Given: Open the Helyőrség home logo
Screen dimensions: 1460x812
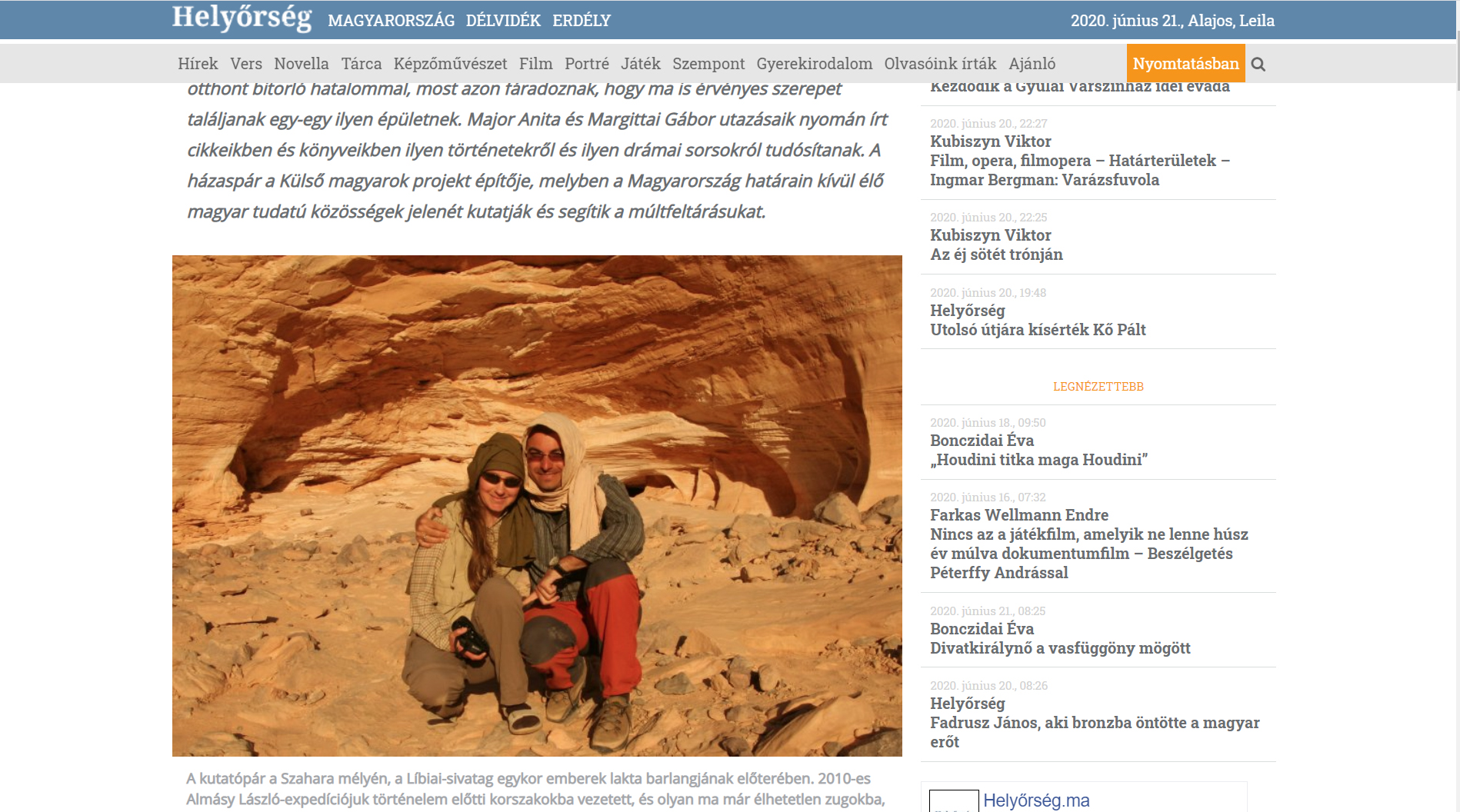Looking at the screenshot, I should (242, 18).
